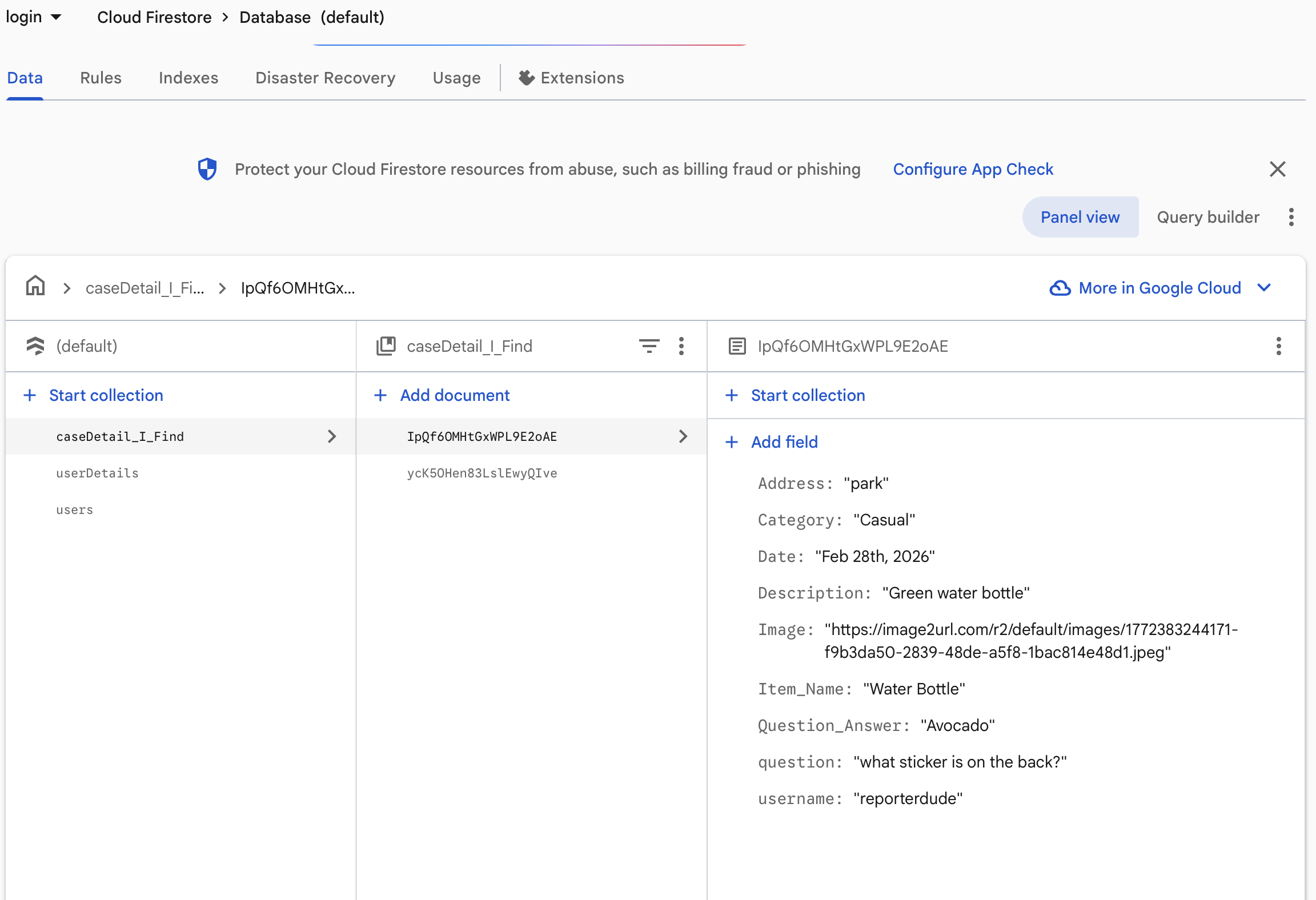The width and height of the screenshot is (1316, 900).
Task: Switch to Query builder view
Action: point(1207,217)
